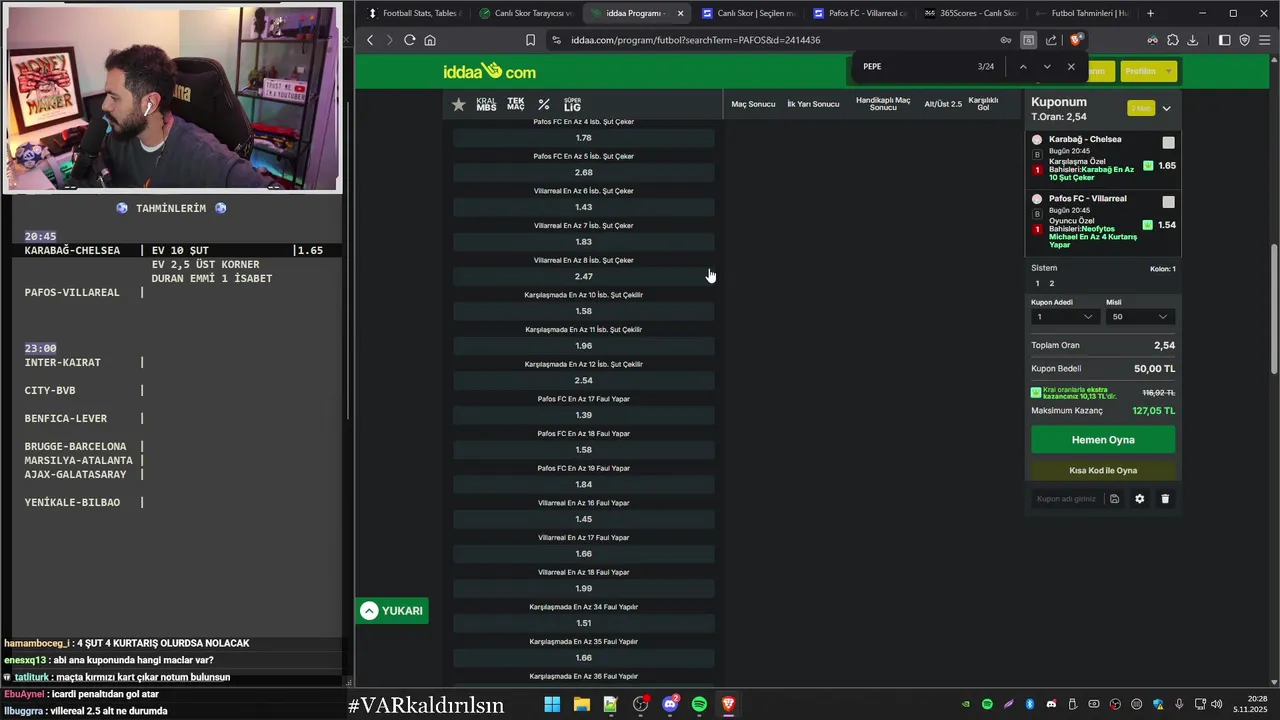Tick the Karabağ - Chelsea coupon checkbox
The image size is (1280, 720).
click(1168, 143)
